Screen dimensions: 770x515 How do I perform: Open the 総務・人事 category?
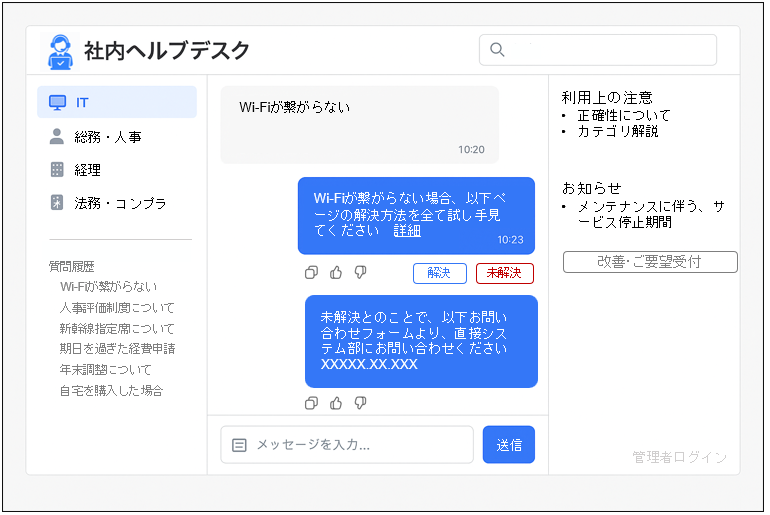pos(117,136)
